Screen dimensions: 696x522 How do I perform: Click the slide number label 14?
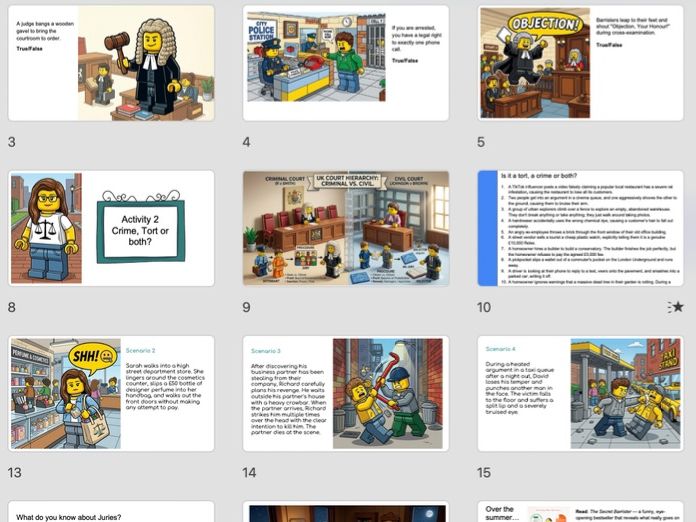249,472
